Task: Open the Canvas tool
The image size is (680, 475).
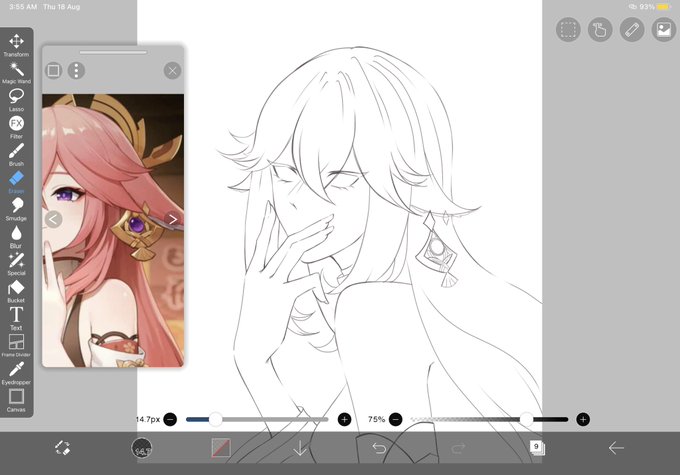Action: pyautogui.click(x=16, y=400)
